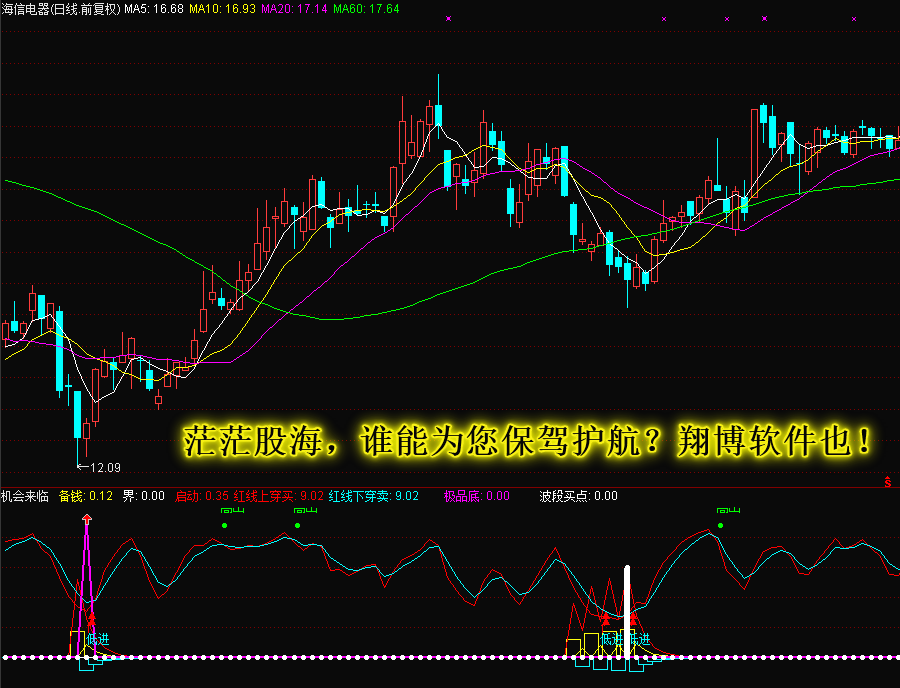Click the leftmost 低进 buy signal label
Image resolution: width=900 pixels, height=688 pixels.
(97, 639)
